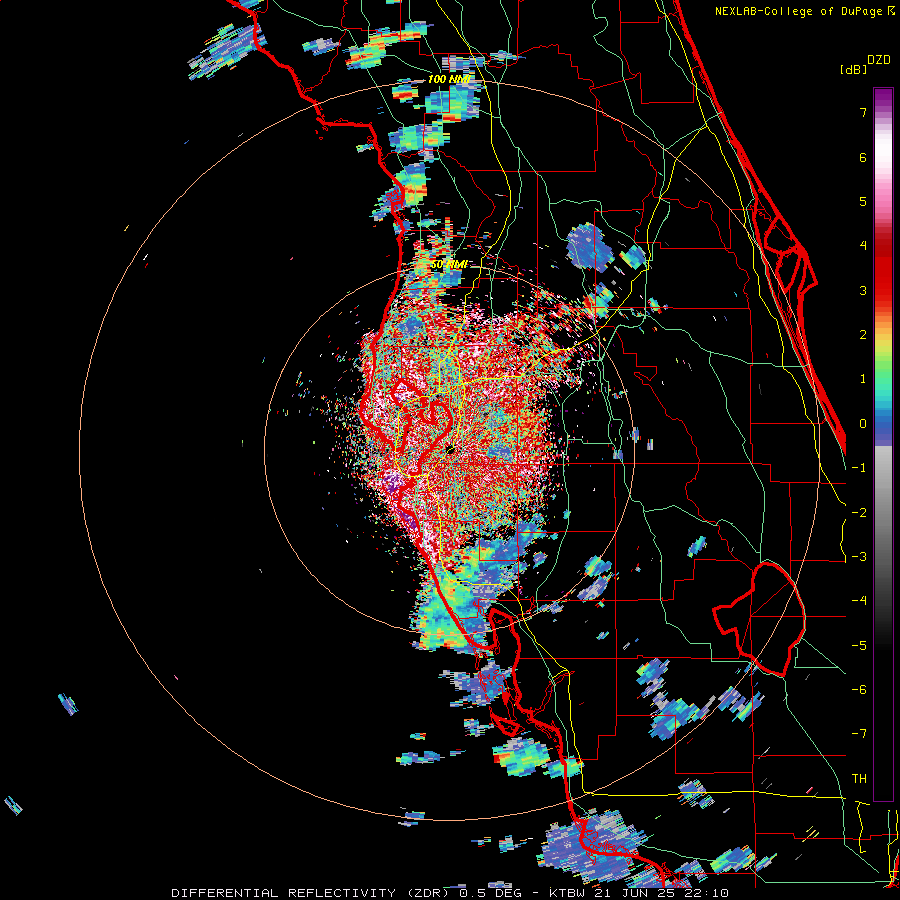This screenshot has height=900, width=900.
Task: Click the -3 value on the color scale
Action: (859, 557)
